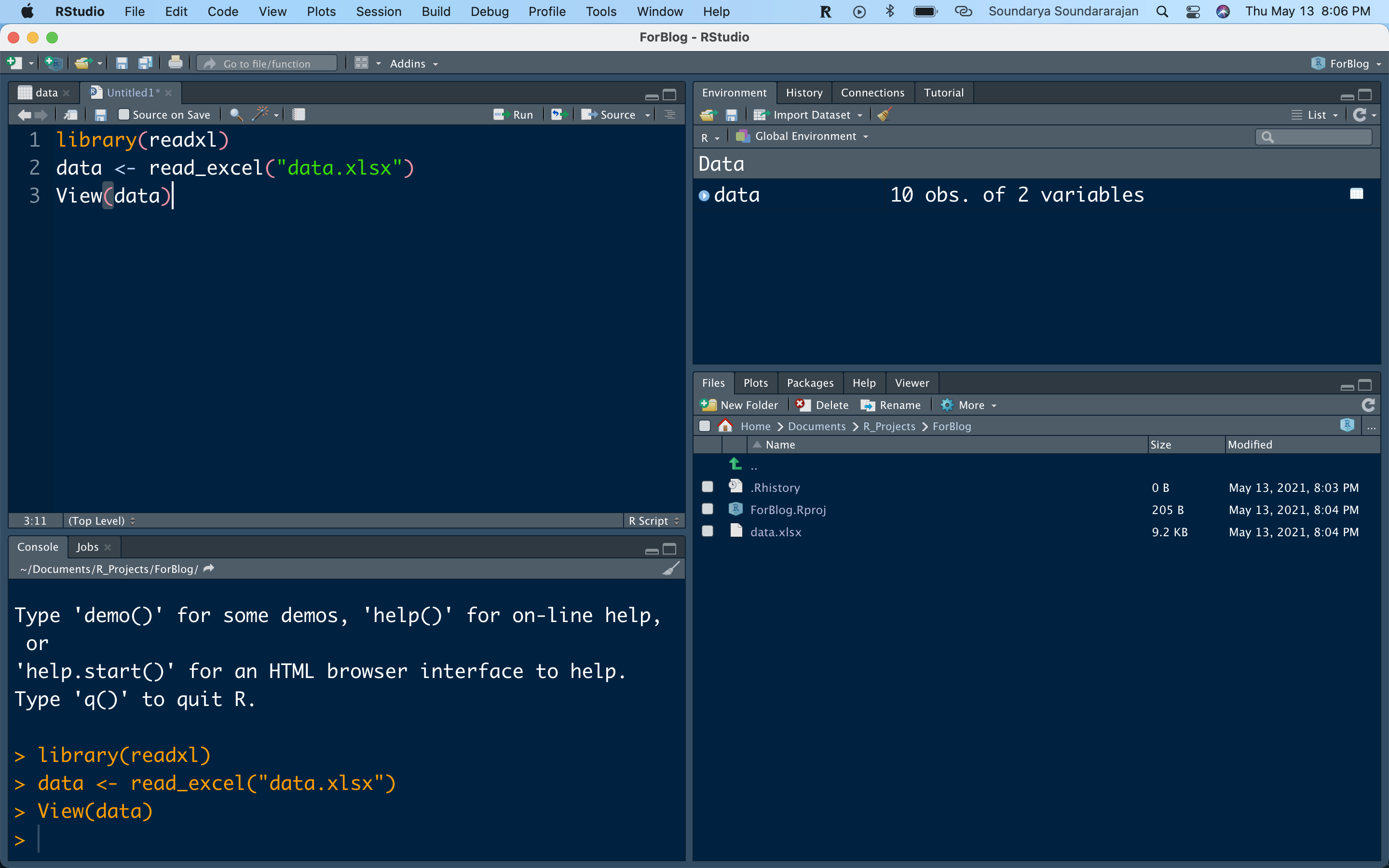
Task: Click the Print icon in main toolbar
Action: (x=175, y=63)
